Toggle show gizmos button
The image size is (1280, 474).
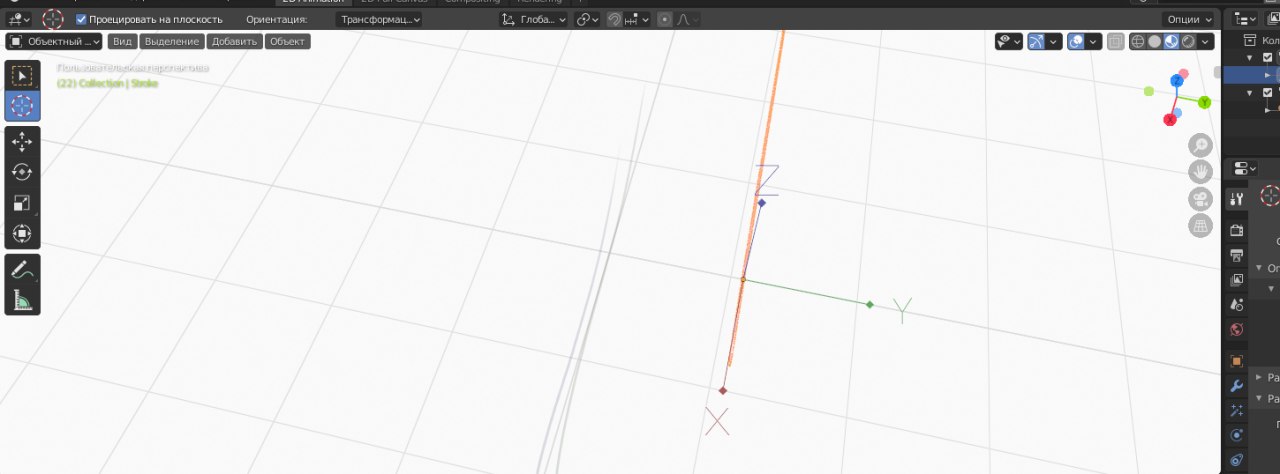click(1037, 41)
